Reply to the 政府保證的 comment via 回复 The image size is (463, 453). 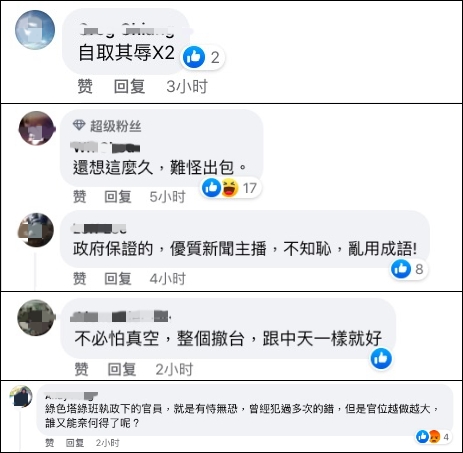tap(118, 279)
